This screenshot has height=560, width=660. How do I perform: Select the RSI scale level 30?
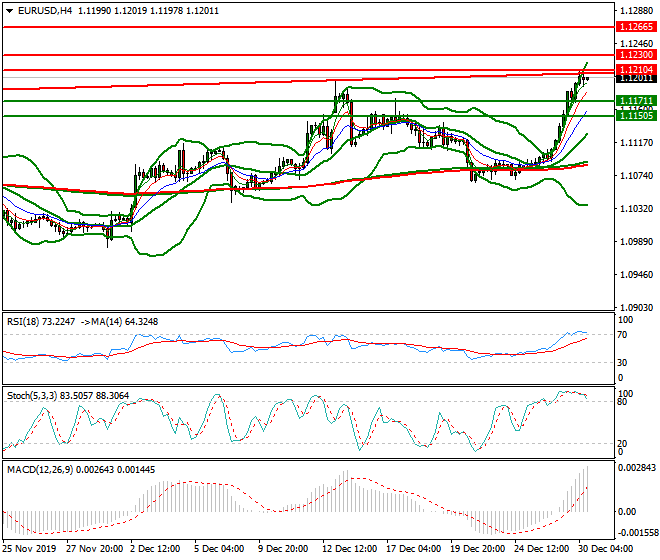point(623,363)
